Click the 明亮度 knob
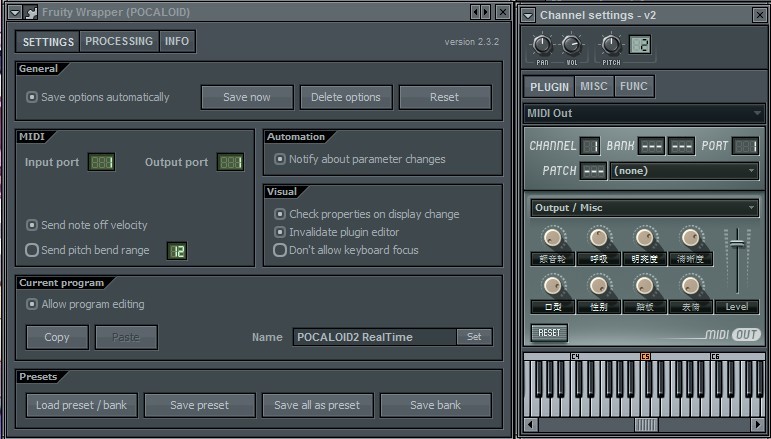This screenshot has height=439, width=771. point(644,238)
